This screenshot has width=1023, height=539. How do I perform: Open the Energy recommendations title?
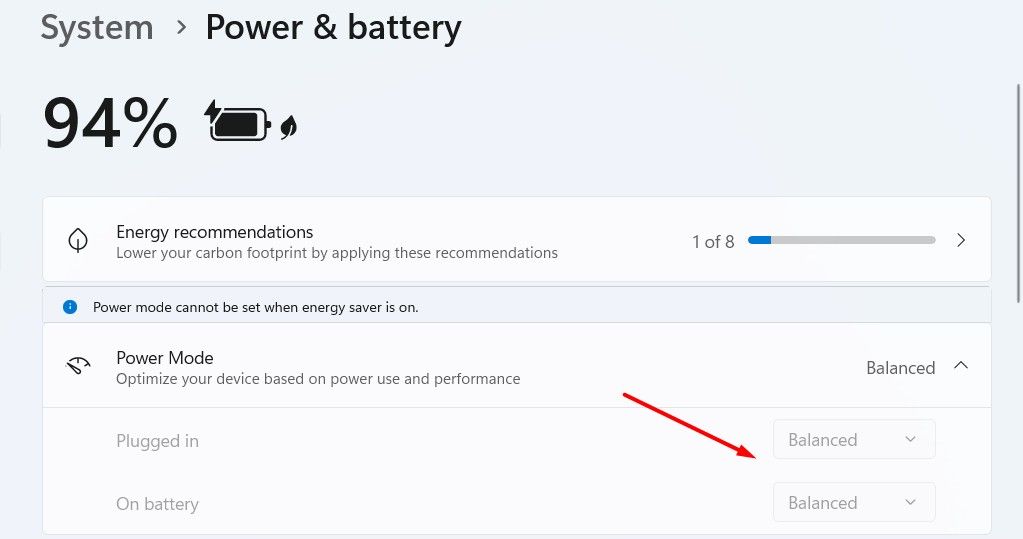(214, 232)
